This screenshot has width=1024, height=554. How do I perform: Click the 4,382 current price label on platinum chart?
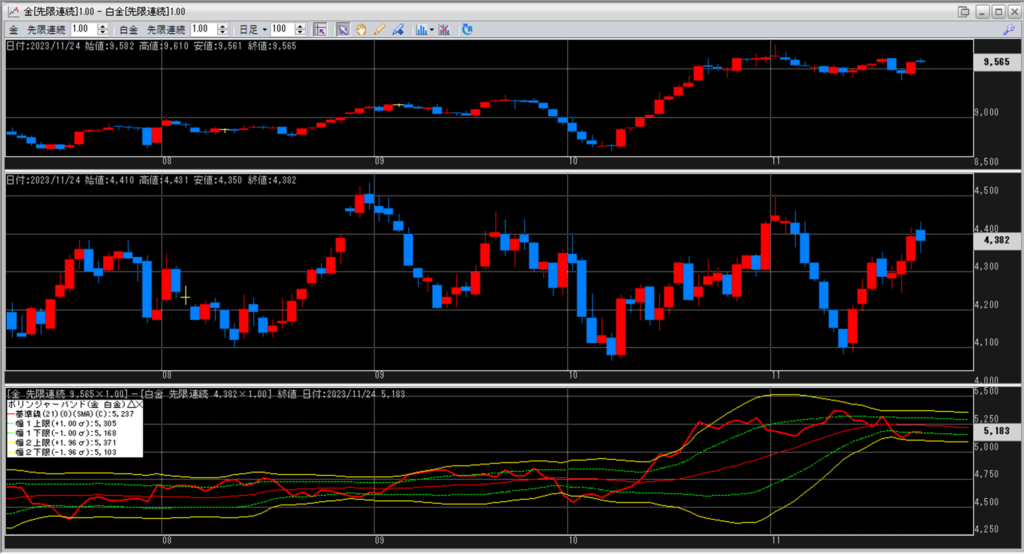[x=994, y=241]
